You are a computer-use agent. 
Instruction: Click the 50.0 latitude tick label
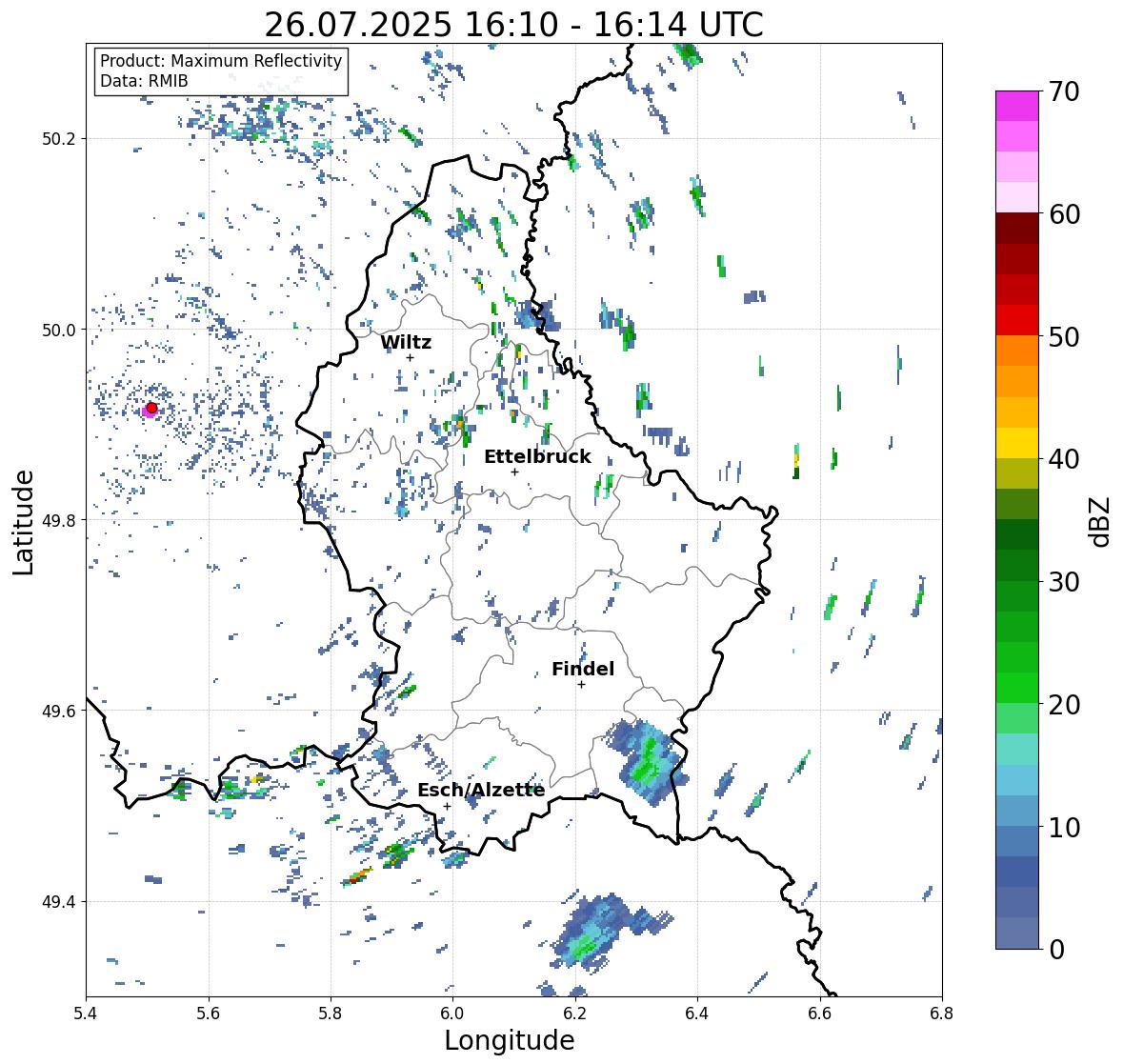[59, 330]
